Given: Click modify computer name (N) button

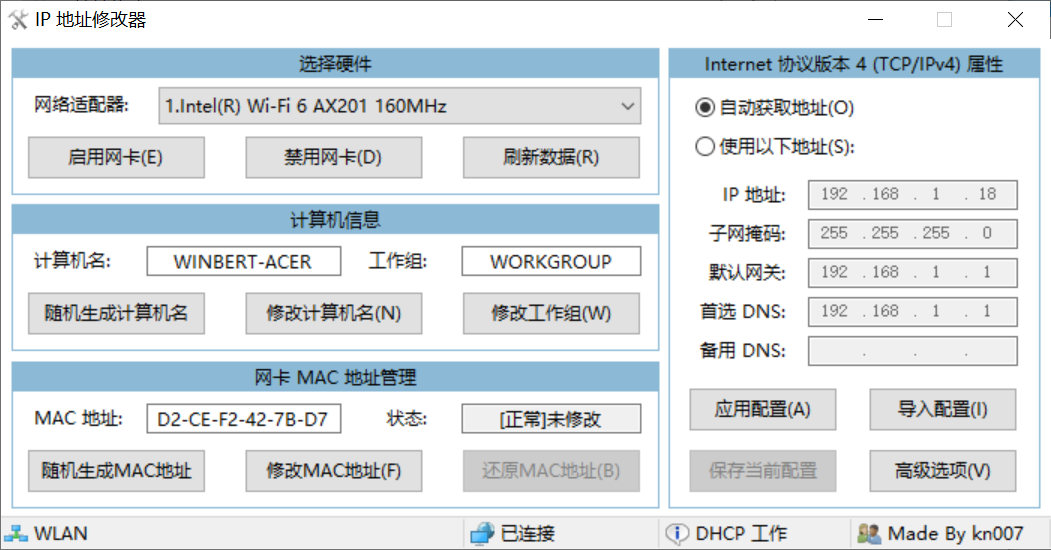Looking at the screenshot, I should (333, 313).
